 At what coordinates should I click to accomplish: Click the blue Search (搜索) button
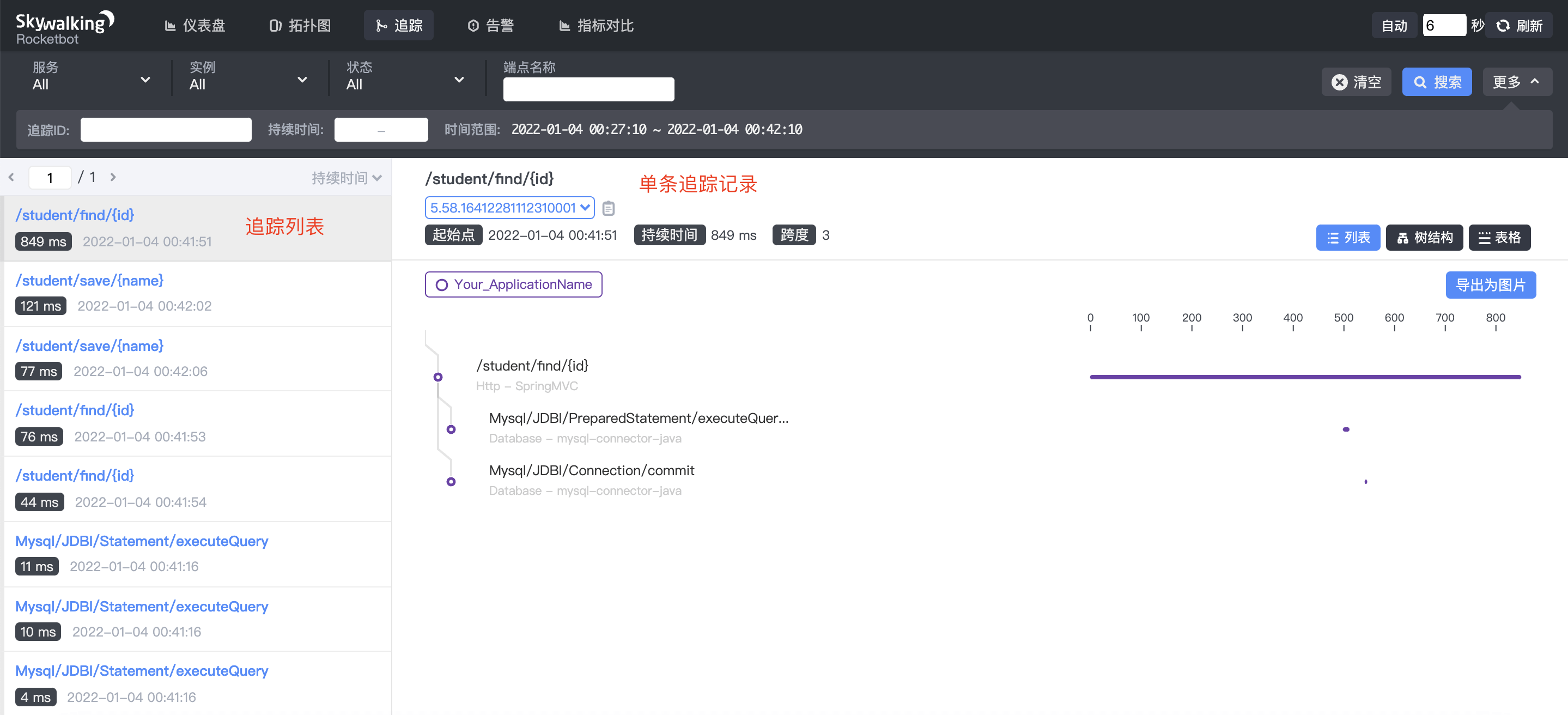(1437, 82)
